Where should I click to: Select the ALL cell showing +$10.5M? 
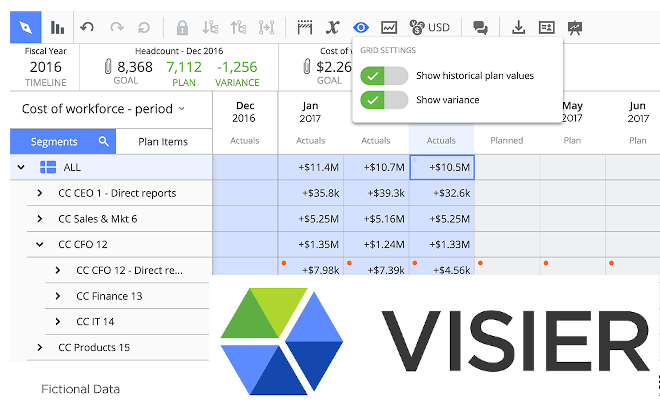442,168
